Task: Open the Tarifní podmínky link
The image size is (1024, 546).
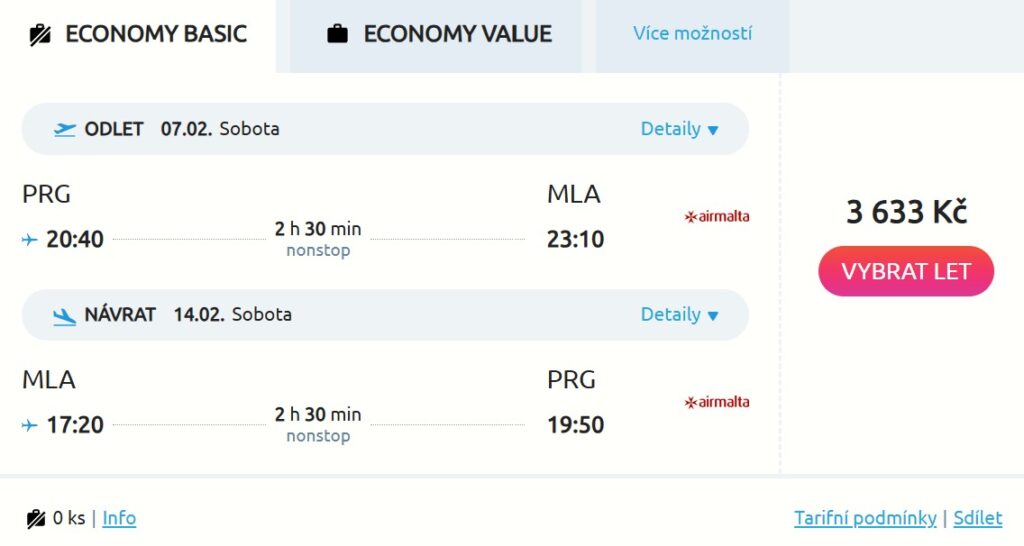Action: tap(865, 518)
